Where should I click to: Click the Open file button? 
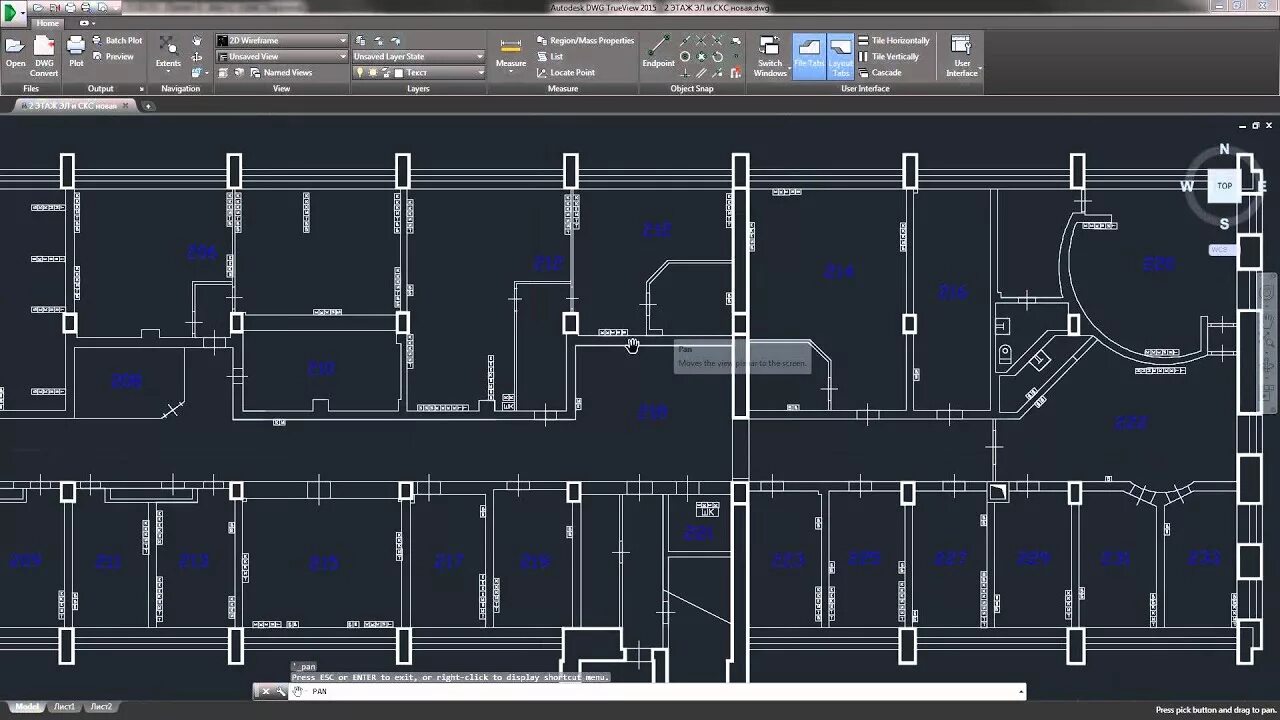[x=15, y=53]
